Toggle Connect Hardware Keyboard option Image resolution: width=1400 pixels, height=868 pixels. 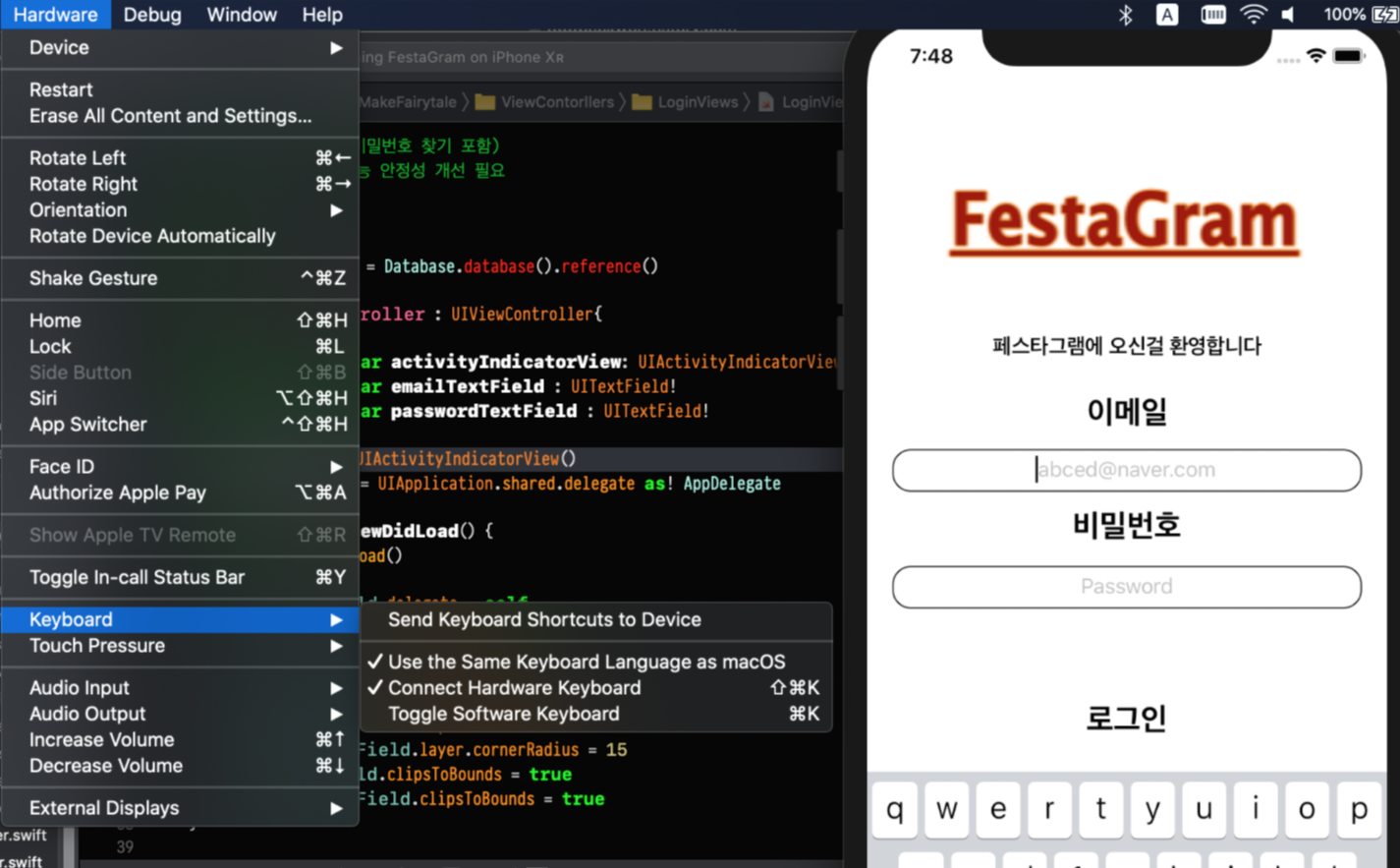(x=596, y=688)
